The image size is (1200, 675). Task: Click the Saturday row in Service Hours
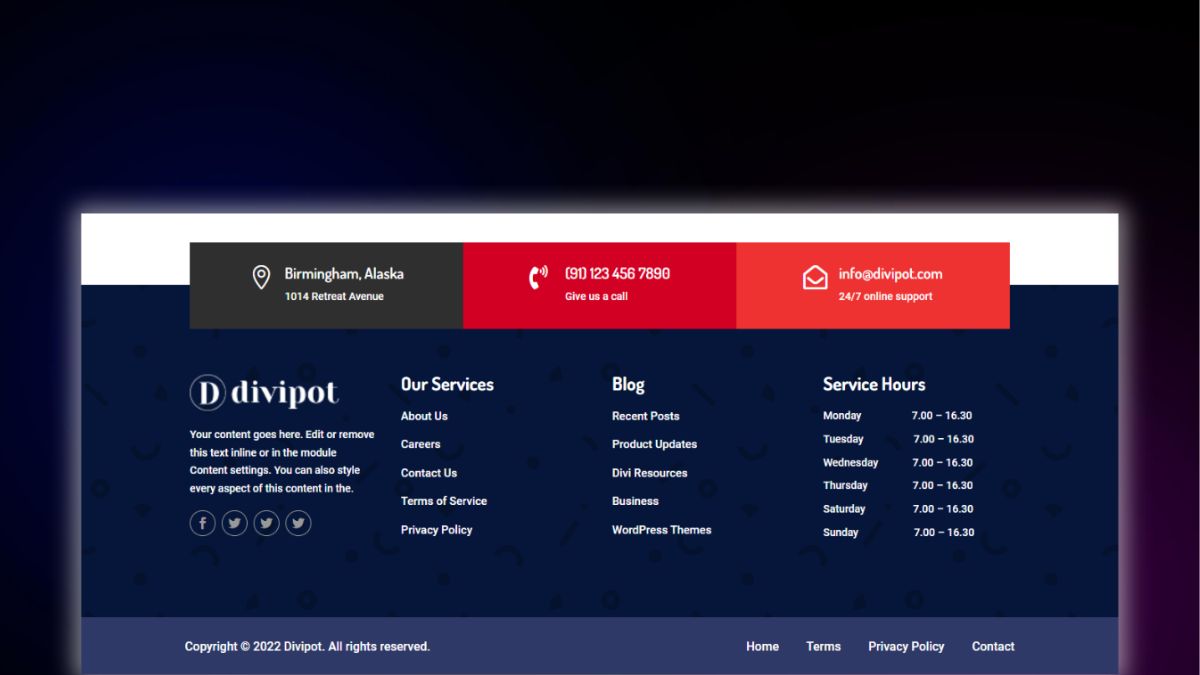[898, 509]
